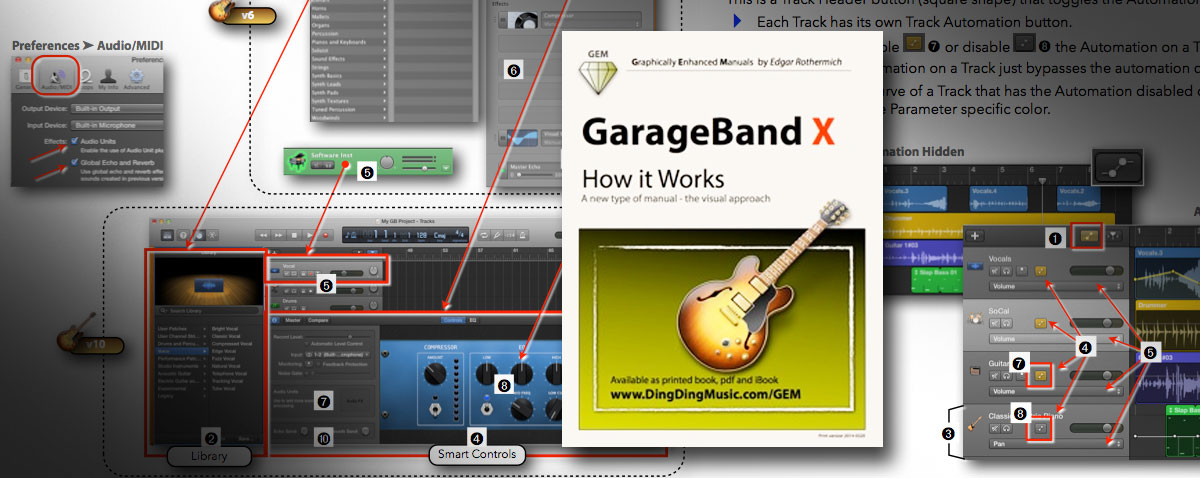The image size is (1200, 478).
Task: Toggle automation button on SoCal track
Action: [x=1040, y=324]
